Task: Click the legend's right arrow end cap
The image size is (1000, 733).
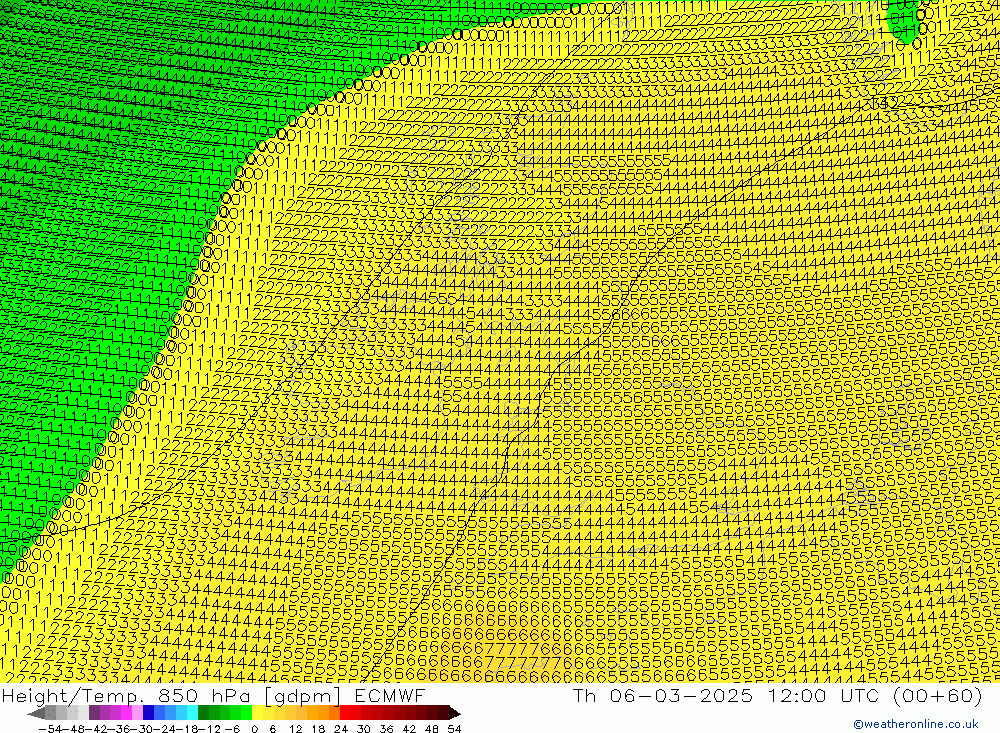Action: click(455, 714)
